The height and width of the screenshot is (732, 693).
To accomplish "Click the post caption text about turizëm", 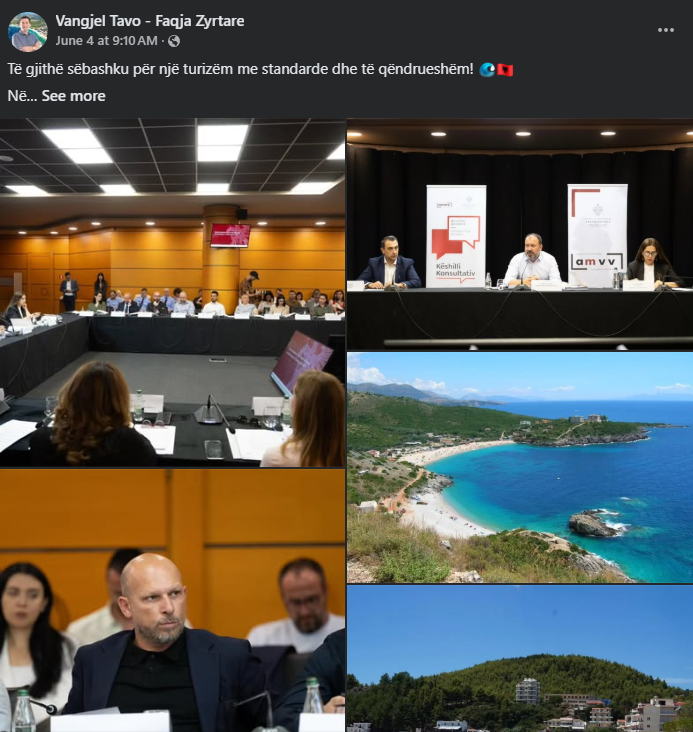I will coord(240,69).
